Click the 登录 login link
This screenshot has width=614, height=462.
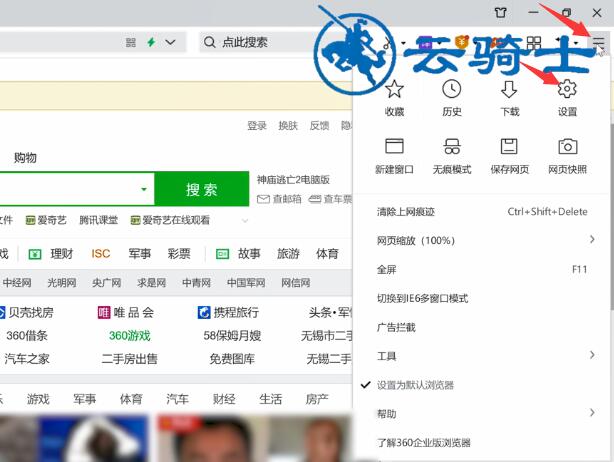(x=256, y=126)
